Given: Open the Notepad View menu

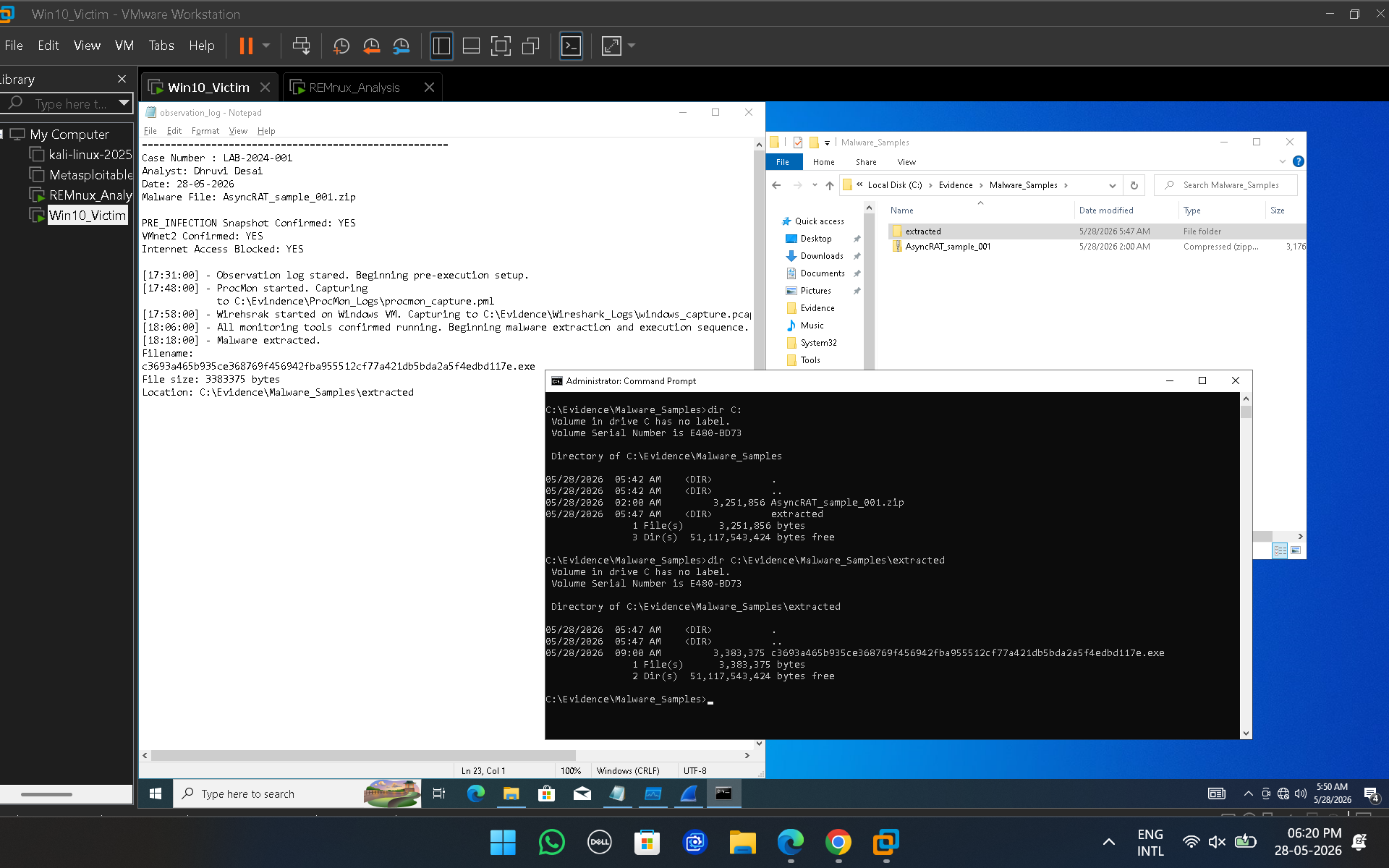Looking at the screenshot, I should pos(238,131).
